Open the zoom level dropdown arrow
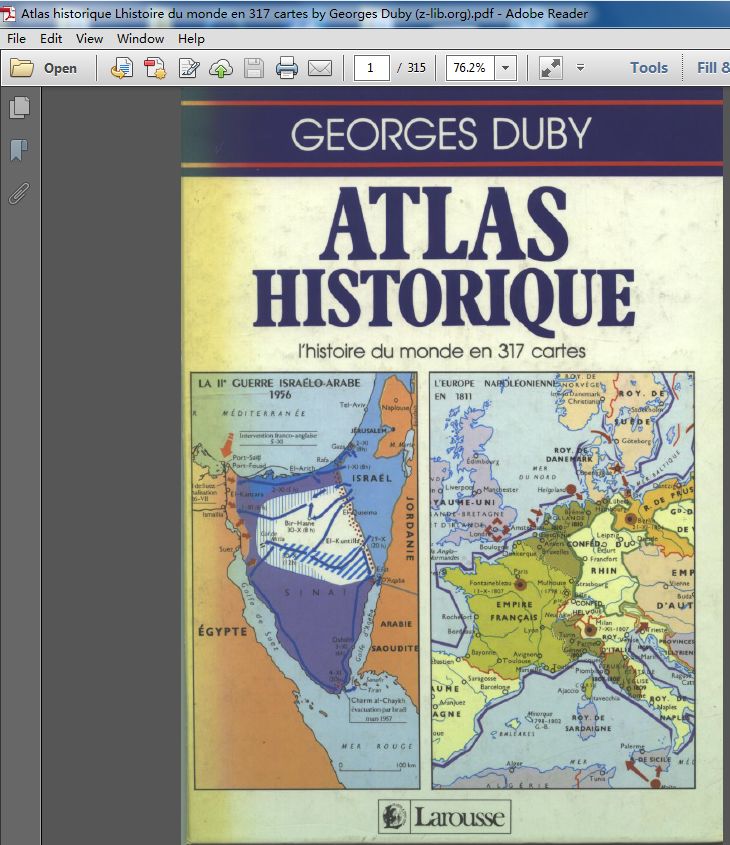This screenshot has height=845, width=730. (505, 68)
